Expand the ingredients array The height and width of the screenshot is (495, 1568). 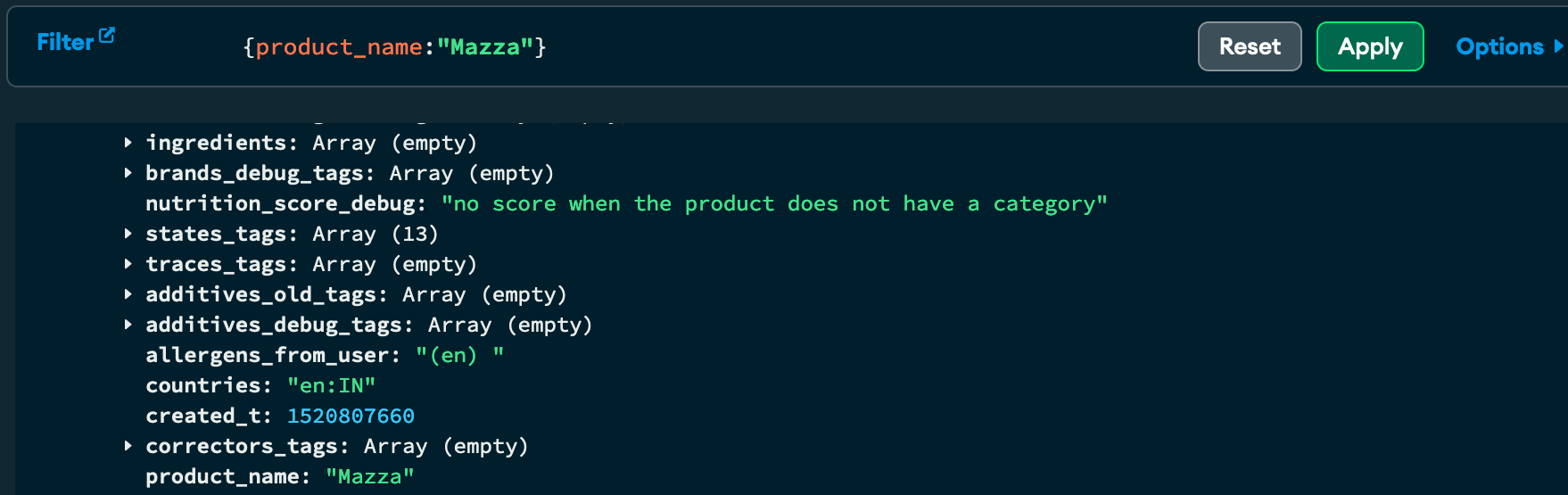coord(128,143)
